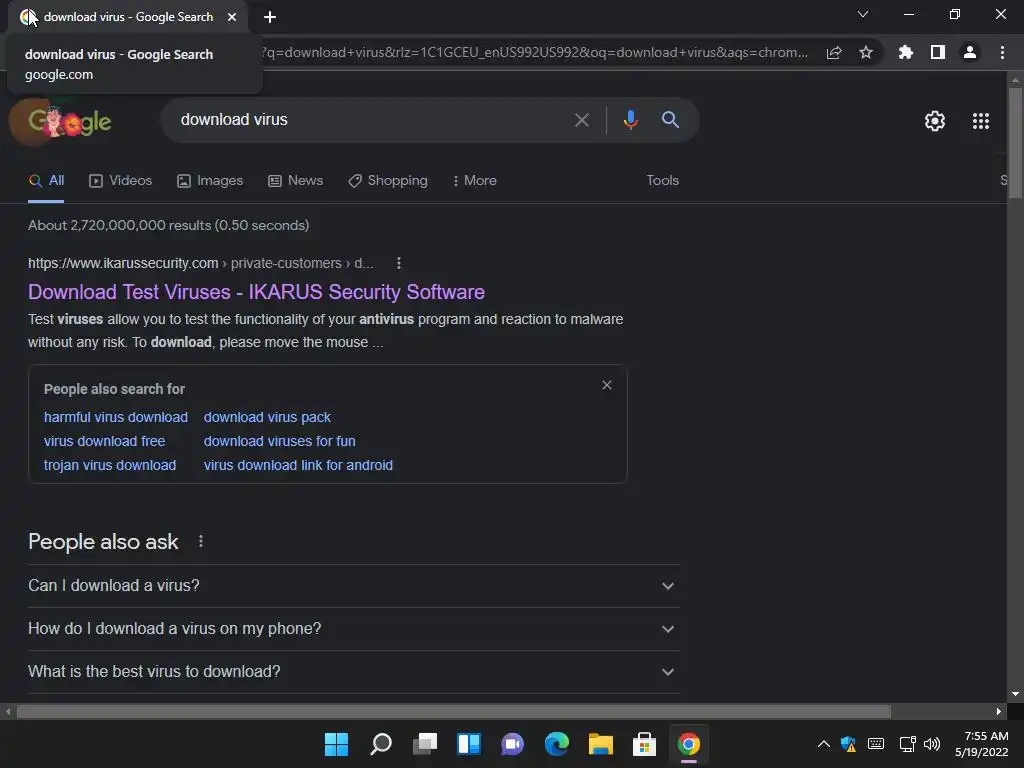Dismiss People also search for box
The width and height of the screenshot is (1024, 768).
(607, 385)
